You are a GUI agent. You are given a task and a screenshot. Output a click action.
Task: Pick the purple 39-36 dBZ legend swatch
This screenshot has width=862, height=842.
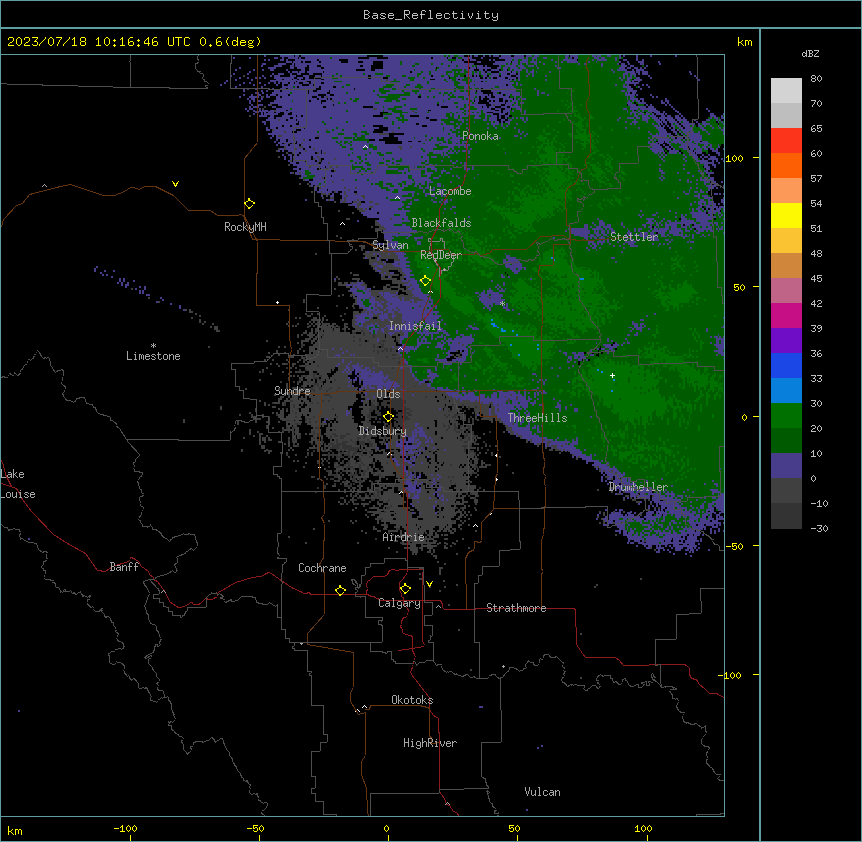pyautogui.click(x=786, y=341)
